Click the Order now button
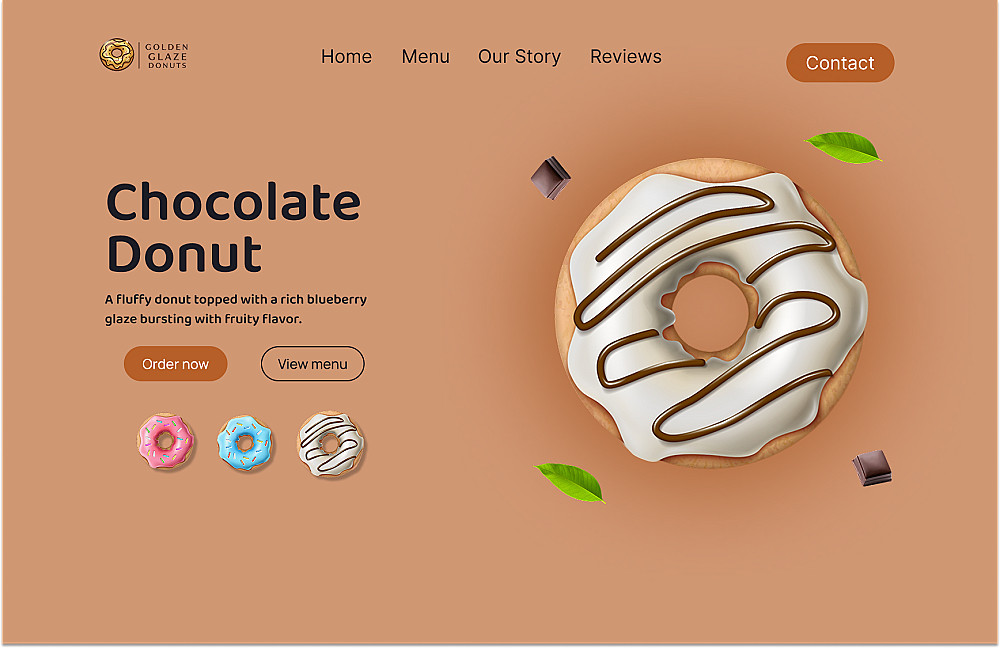 (x=175, y=364)
